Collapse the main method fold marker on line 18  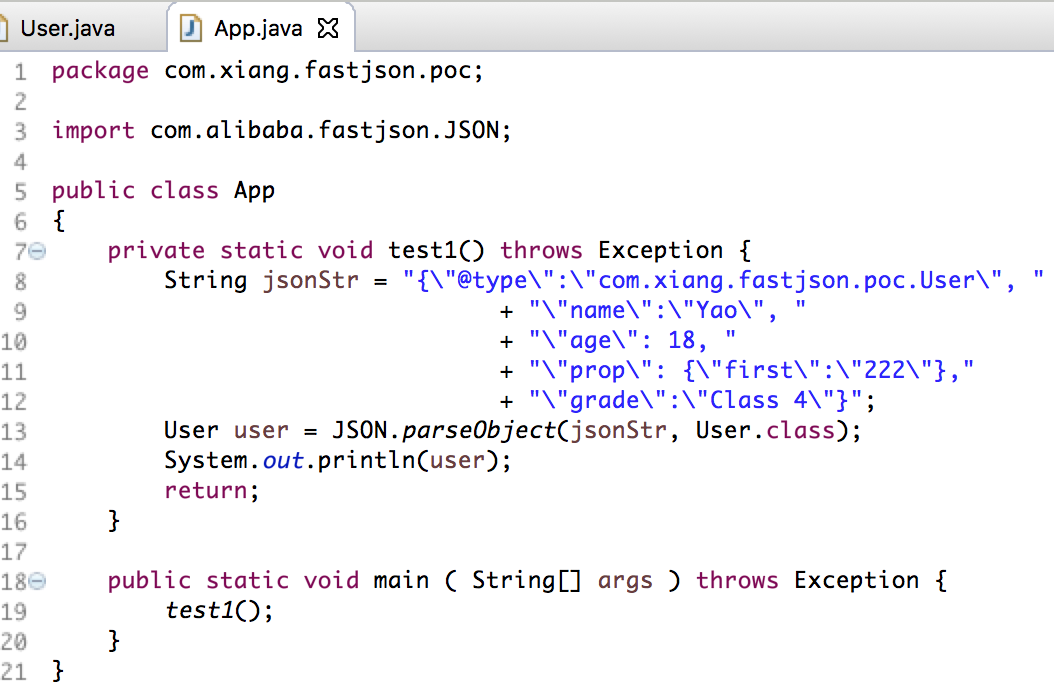tap(38, 581)
